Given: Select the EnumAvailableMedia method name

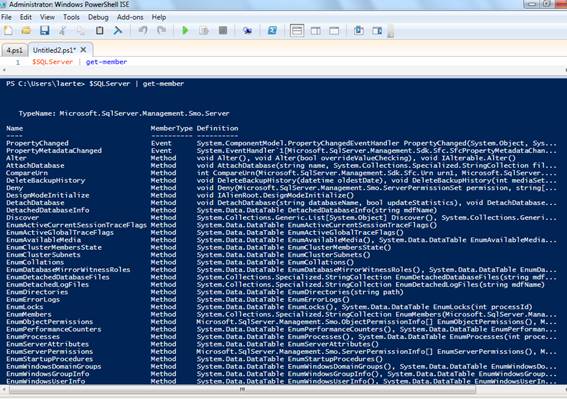Looking at the screenshot, I should [x=43, y=240].
